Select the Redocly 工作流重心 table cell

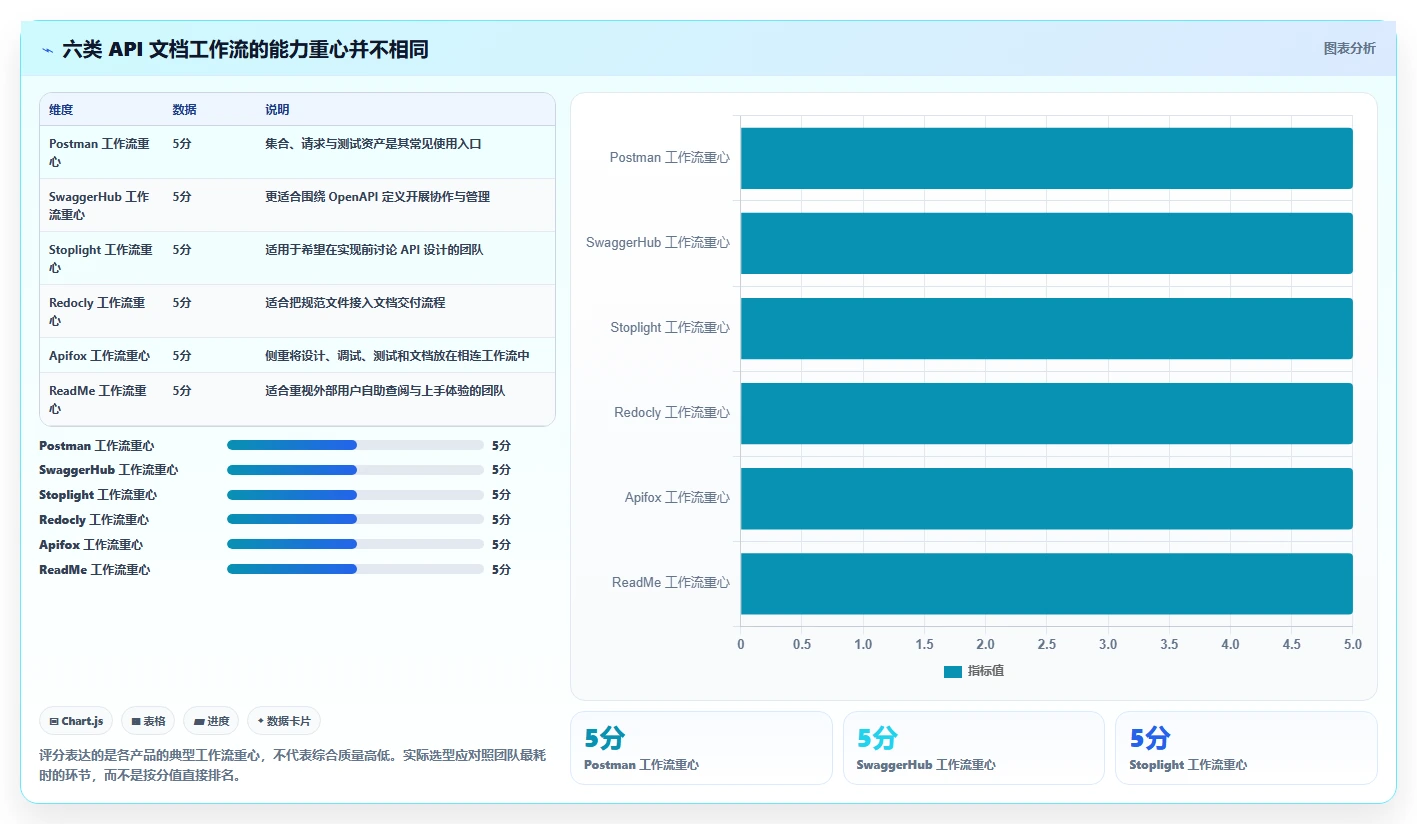click(101, 311)
